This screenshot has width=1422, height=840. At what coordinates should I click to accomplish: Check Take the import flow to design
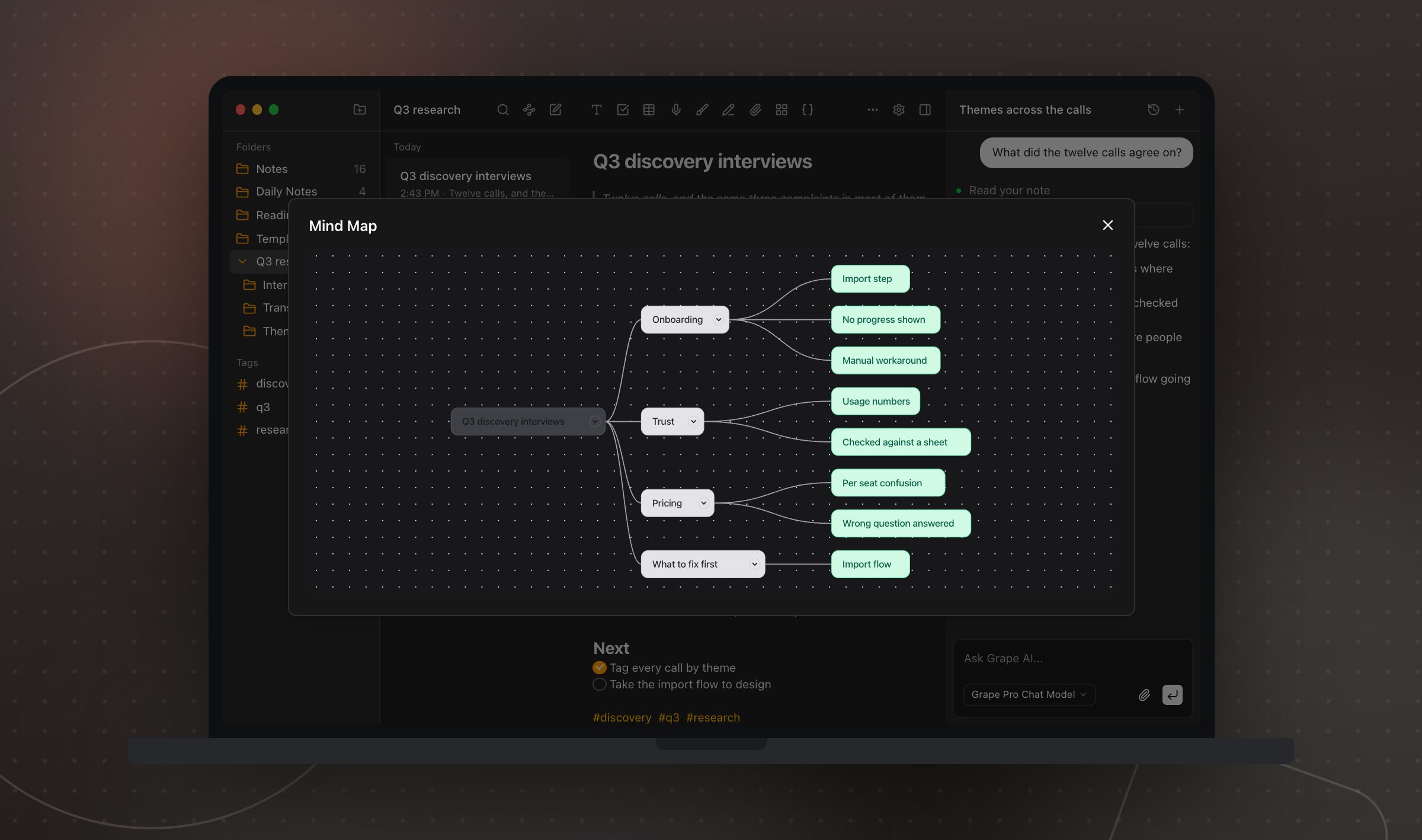(599, 684)
